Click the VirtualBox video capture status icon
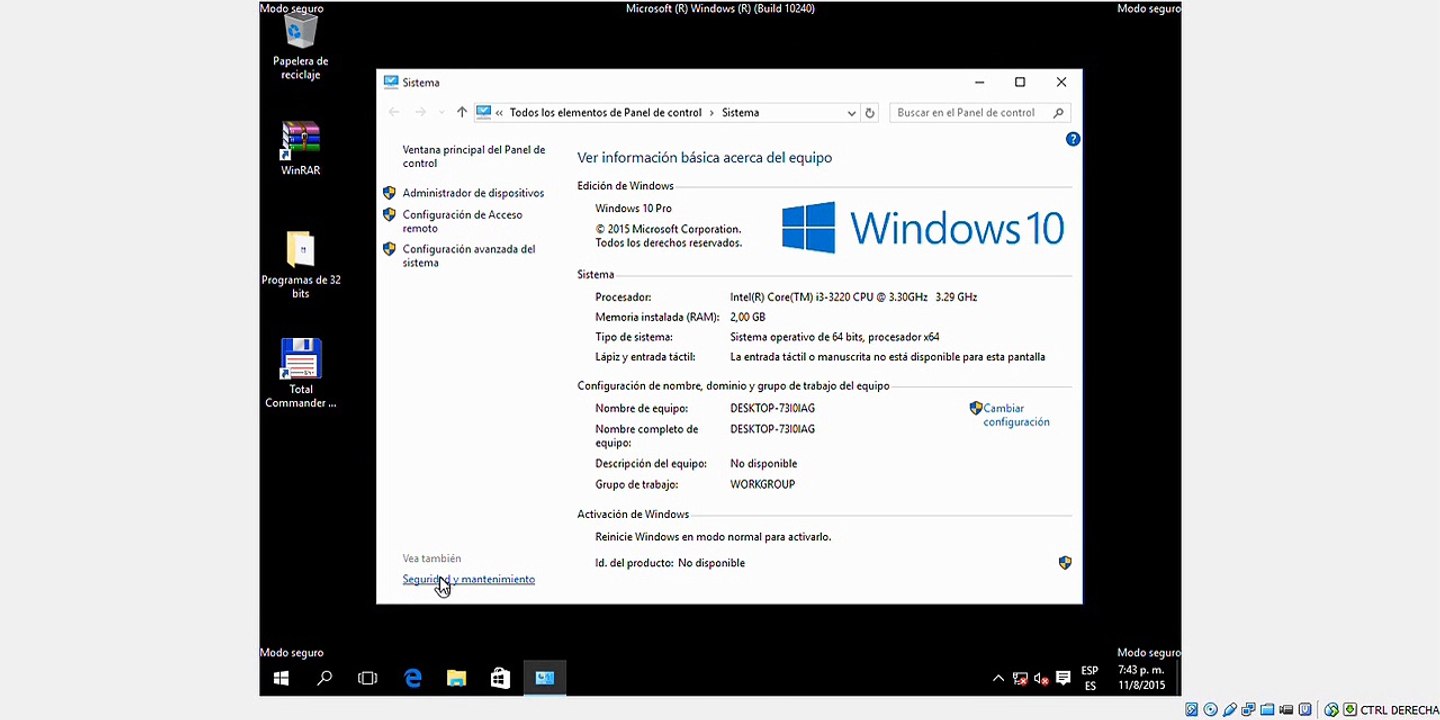The width and height of the screenshot is (1440, 720). [1286, 710]
